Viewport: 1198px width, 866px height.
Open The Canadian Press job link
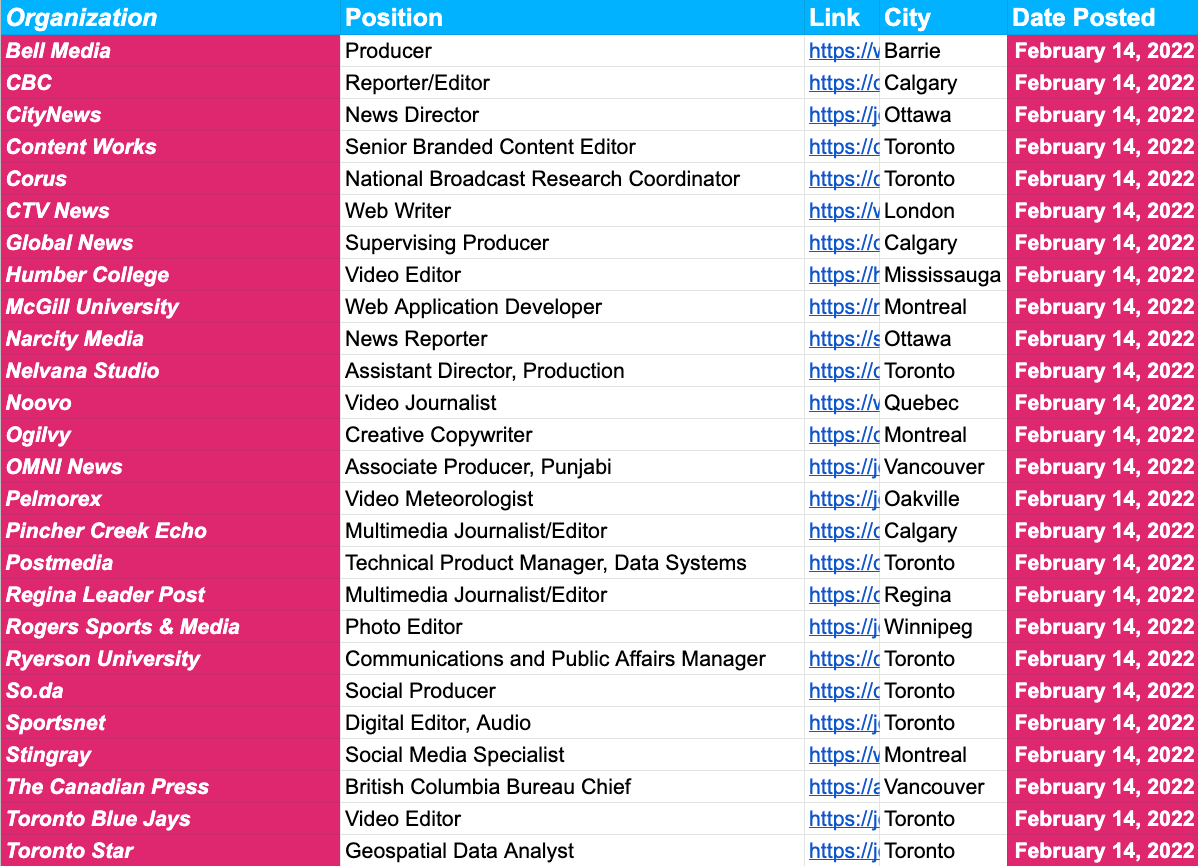[843, 787]
